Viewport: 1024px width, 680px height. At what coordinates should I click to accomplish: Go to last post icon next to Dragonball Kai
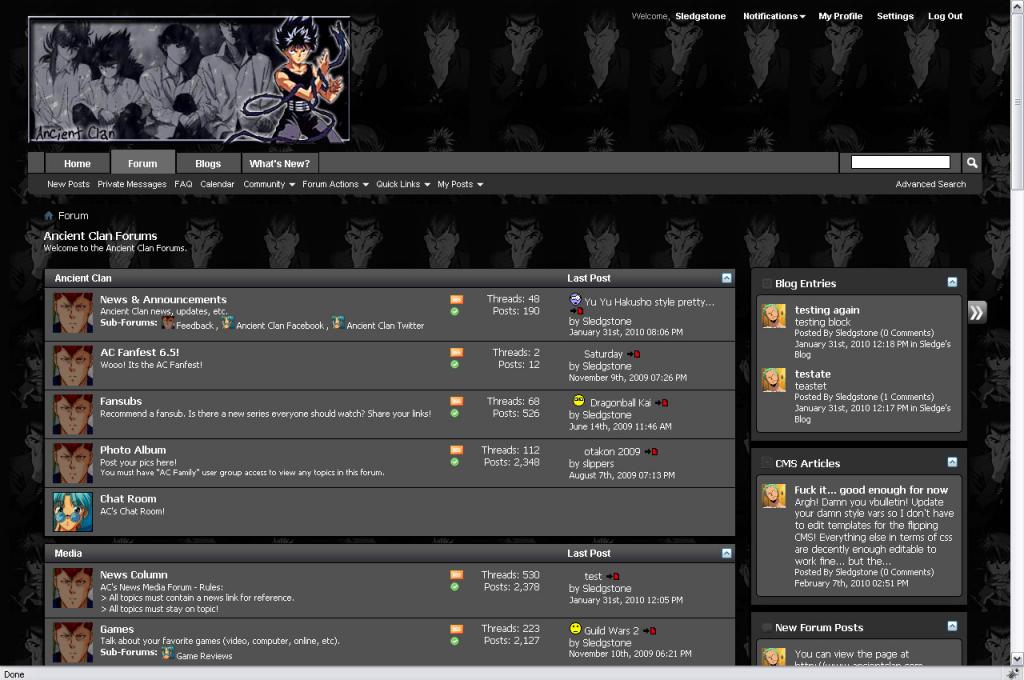[662, 403]
